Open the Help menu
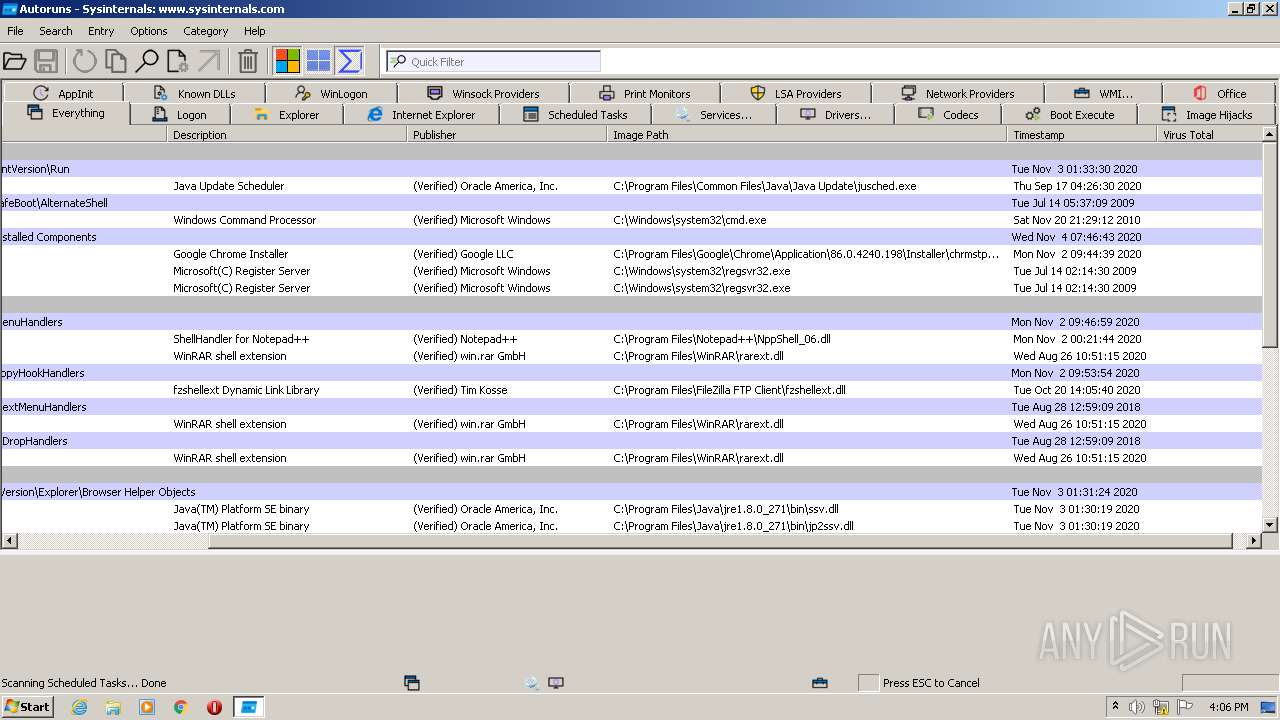The image size is (1280, 720). (x=255, y=31)
